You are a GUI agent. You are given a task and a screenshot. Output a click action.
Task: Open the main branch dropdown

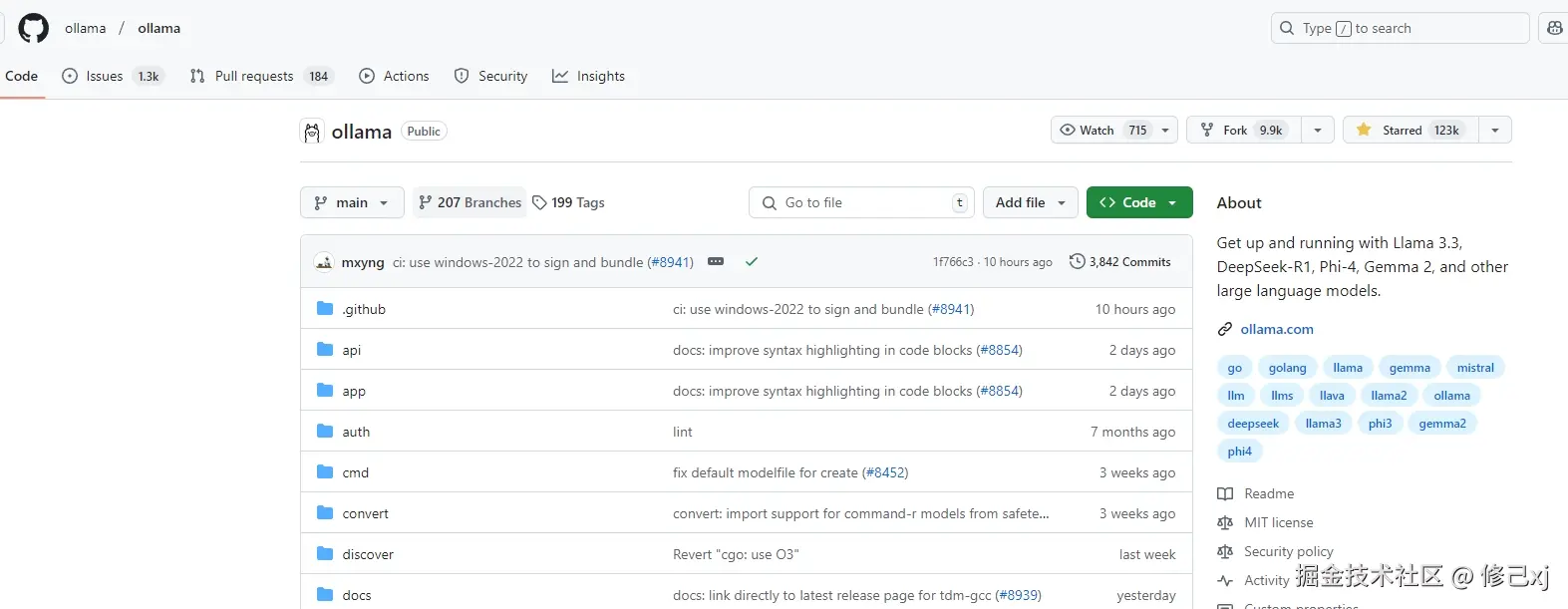pyautogui.click(x=351, y=202)
